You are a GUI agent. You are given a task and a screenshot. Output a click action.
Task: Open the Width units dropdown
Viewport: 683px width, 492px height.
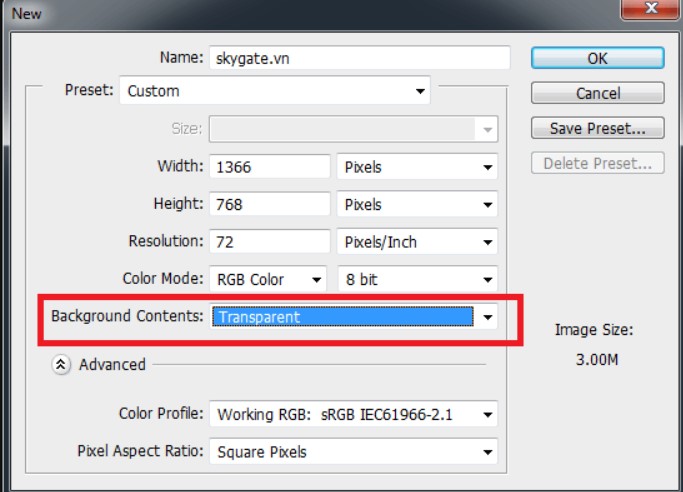coord(417,167)
